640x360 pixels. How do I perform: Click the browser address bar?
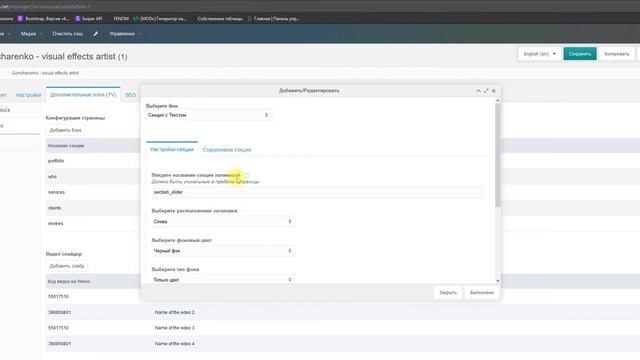click(x=320, y=6)
